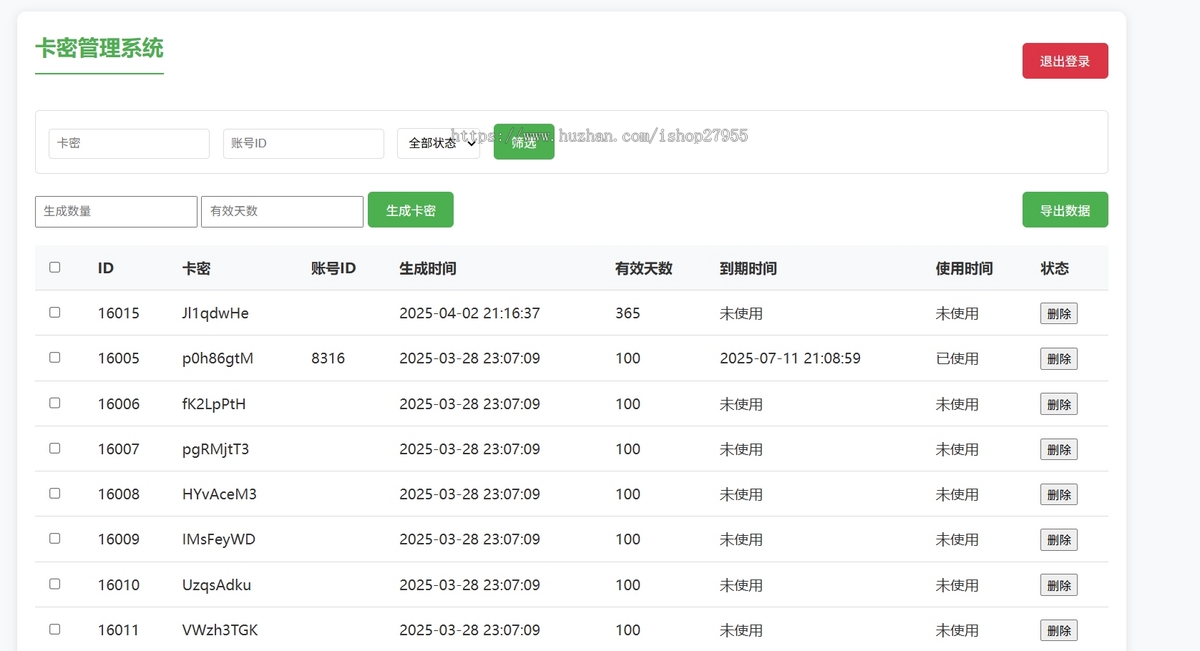Toggle the select-all checkbox in table header
The height and width of the screenshot is (651, 1200).
tap(55, 267)
